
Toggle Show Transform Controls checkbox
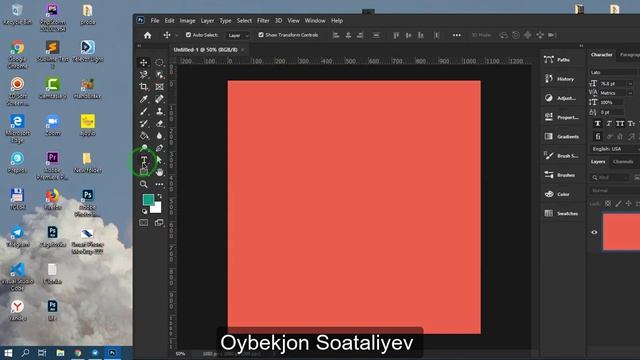click(x=261, y=35)
